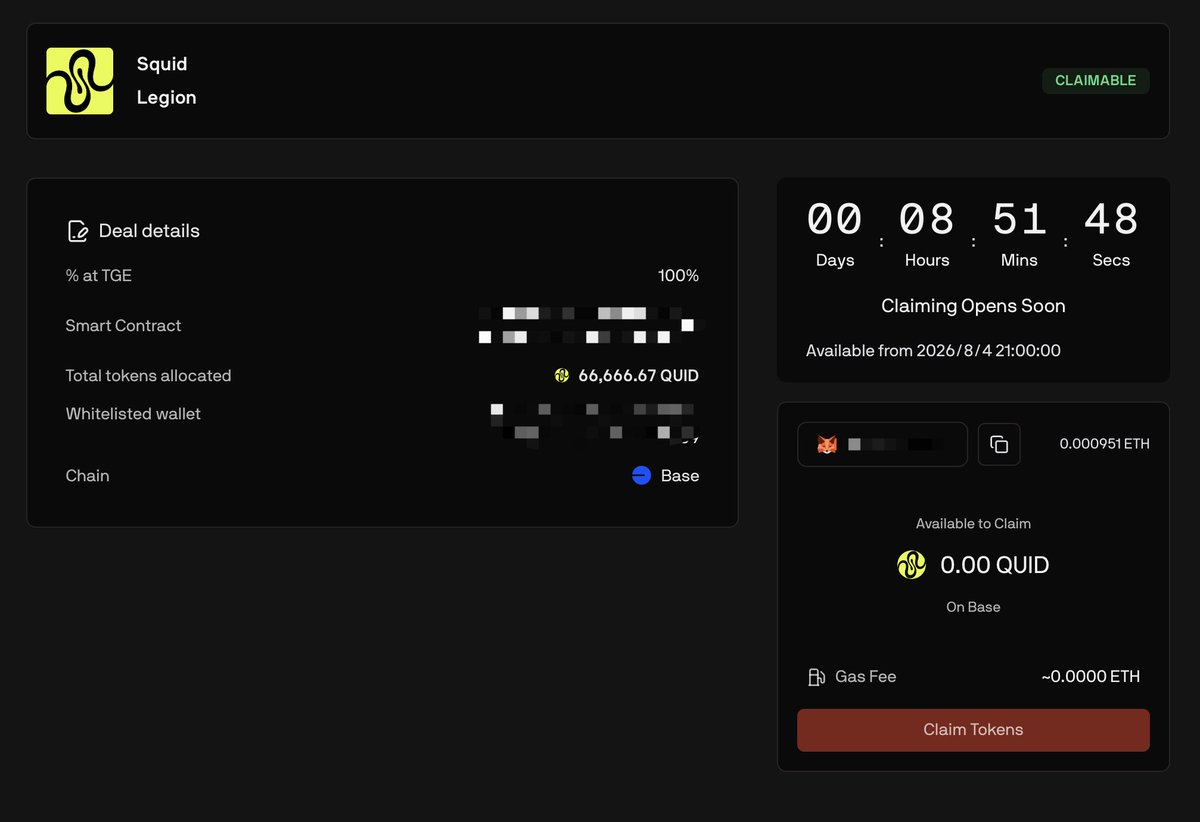
Task: Click the '66,666.67 QUID' amount
Action: (x=638, y=376)
